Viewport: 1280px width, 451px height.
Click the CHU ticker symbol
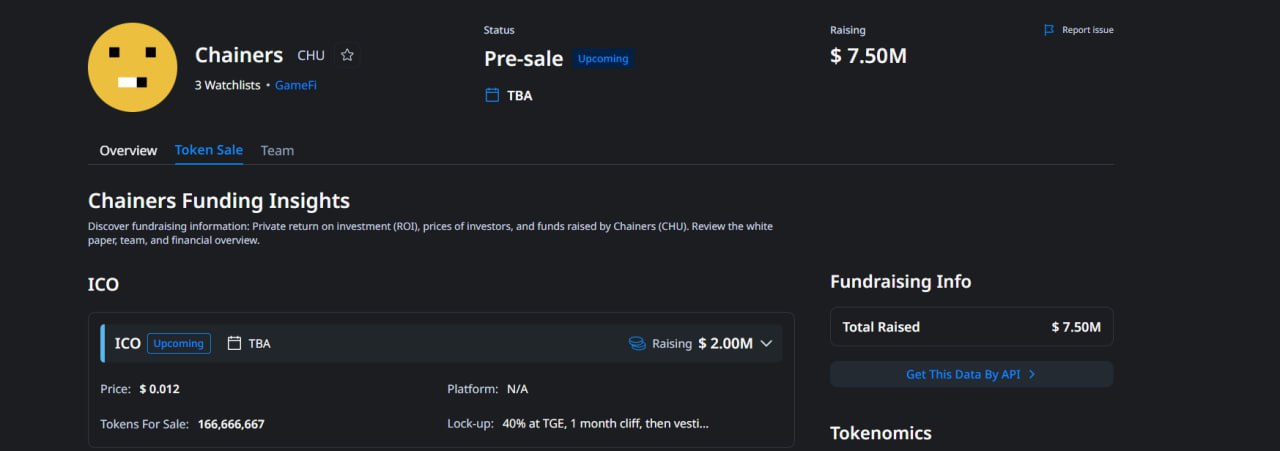[311, 55]
